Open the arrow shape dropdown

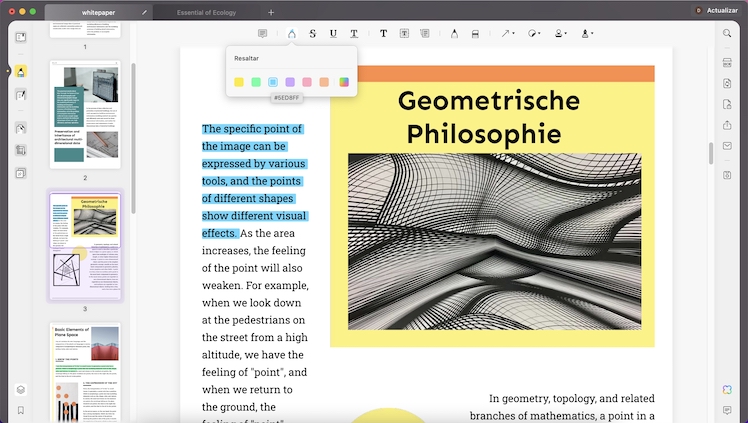tap(507, 33)
